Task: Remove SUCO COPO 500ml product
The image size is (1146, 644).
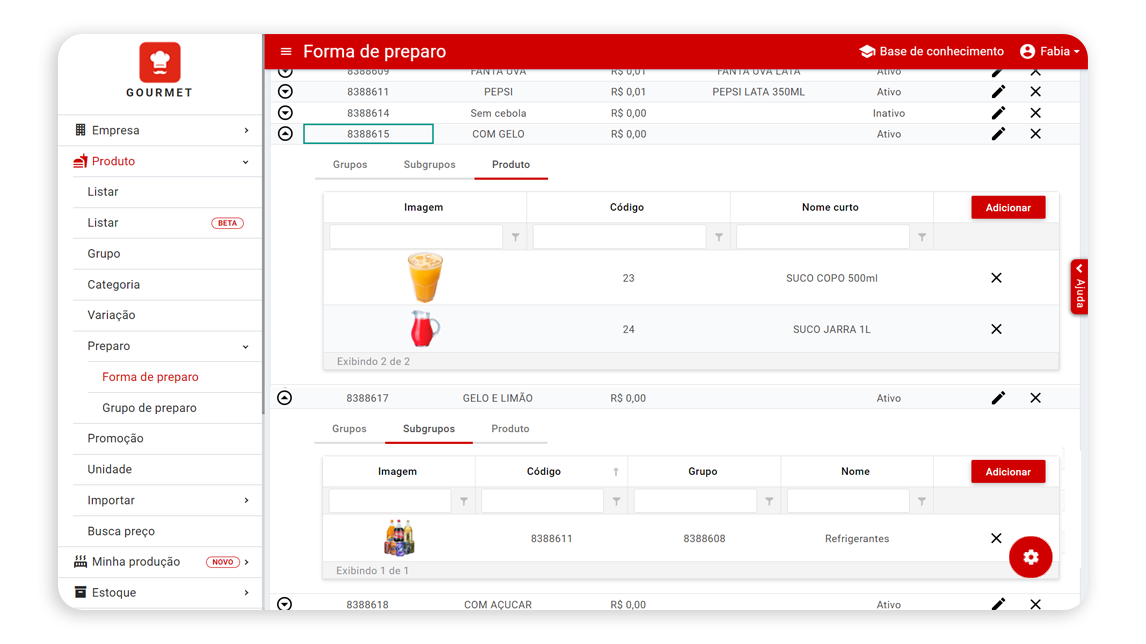Action: tap(996, 279)
